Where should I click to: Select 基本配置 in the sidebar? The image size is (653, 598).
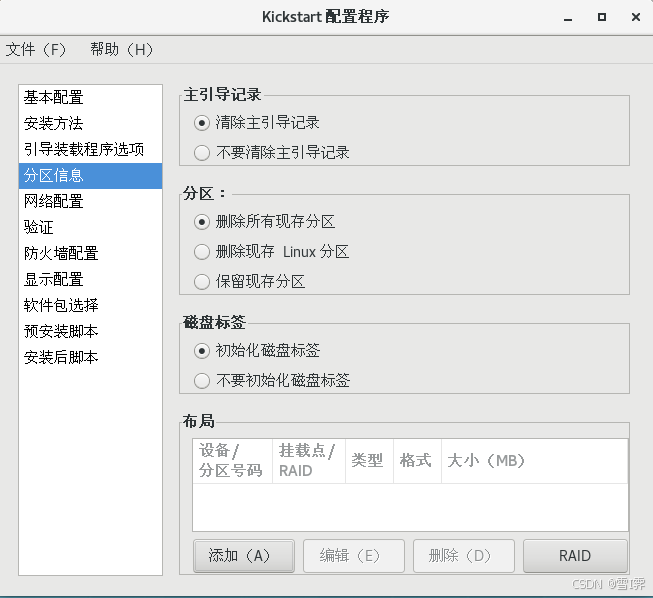[90, 98]
